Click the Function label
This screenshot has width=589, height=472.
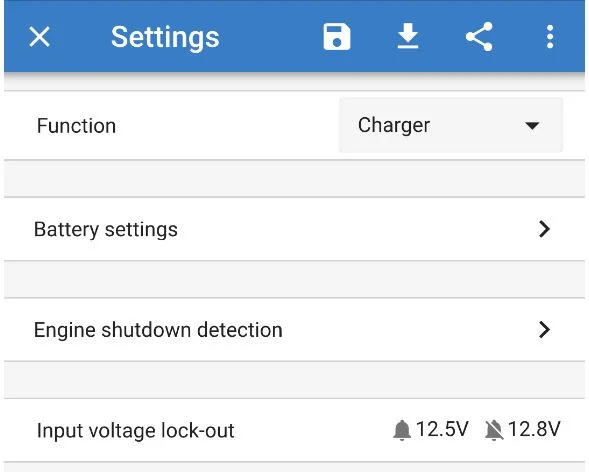click(x=76, y=126)
